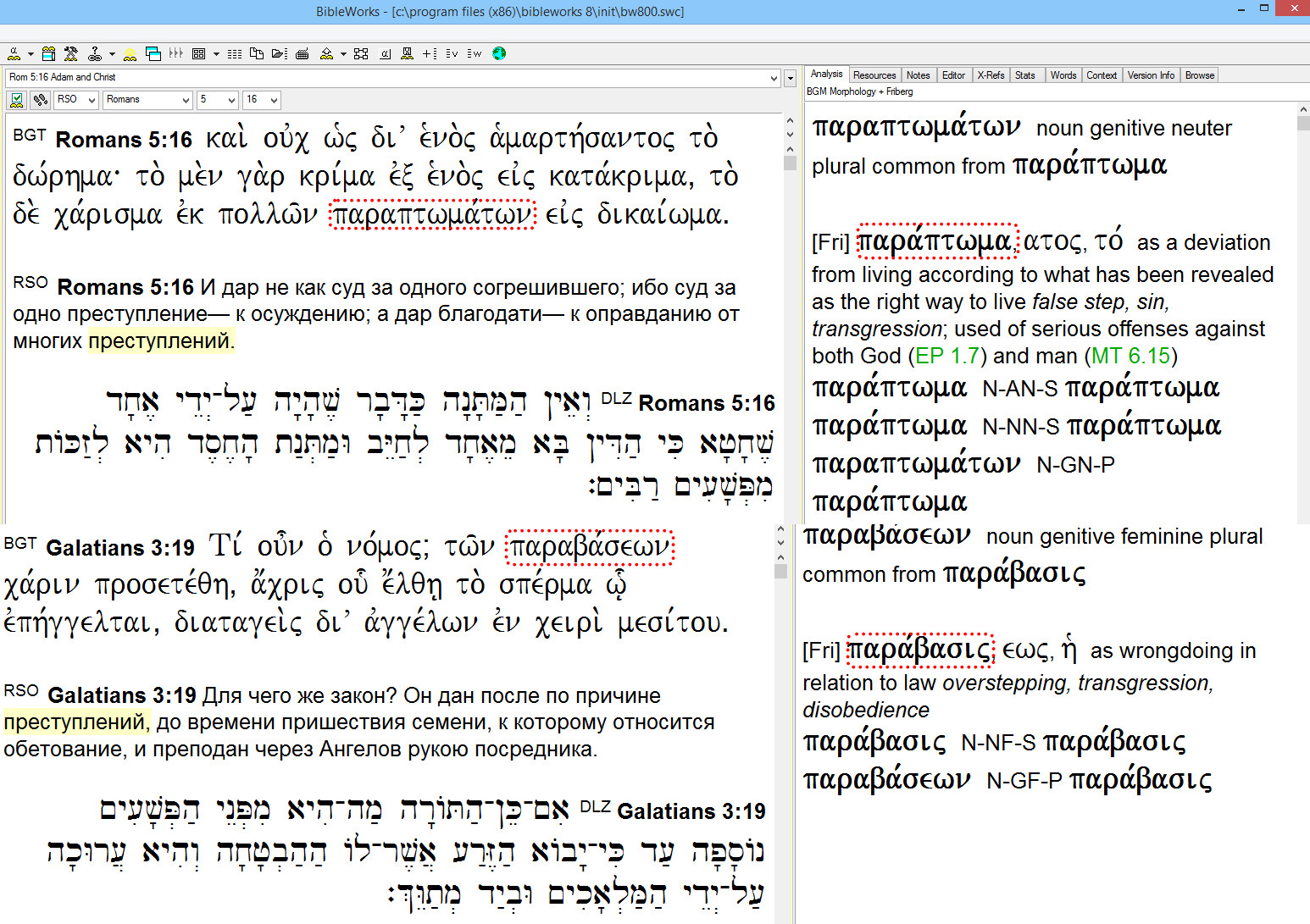Click the word παραβάσεων in BGT Galatians 3:19
The height and width of the screenshot is (924, 1310).
(590, 547)
